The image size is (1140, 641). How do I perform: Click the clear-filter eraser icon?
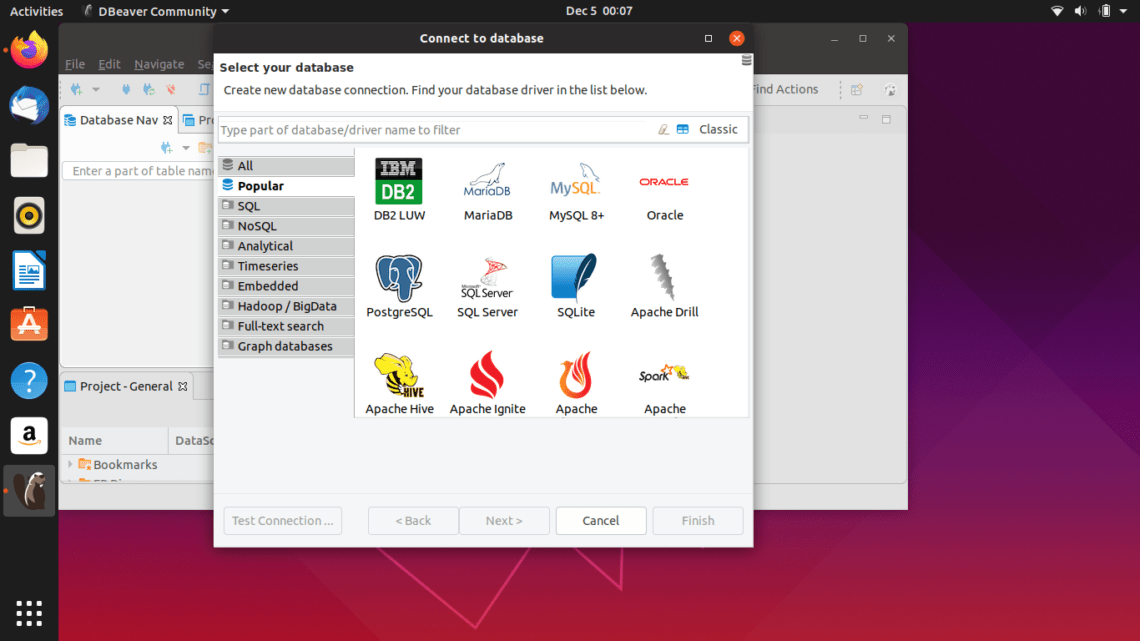tap(662, 129)
